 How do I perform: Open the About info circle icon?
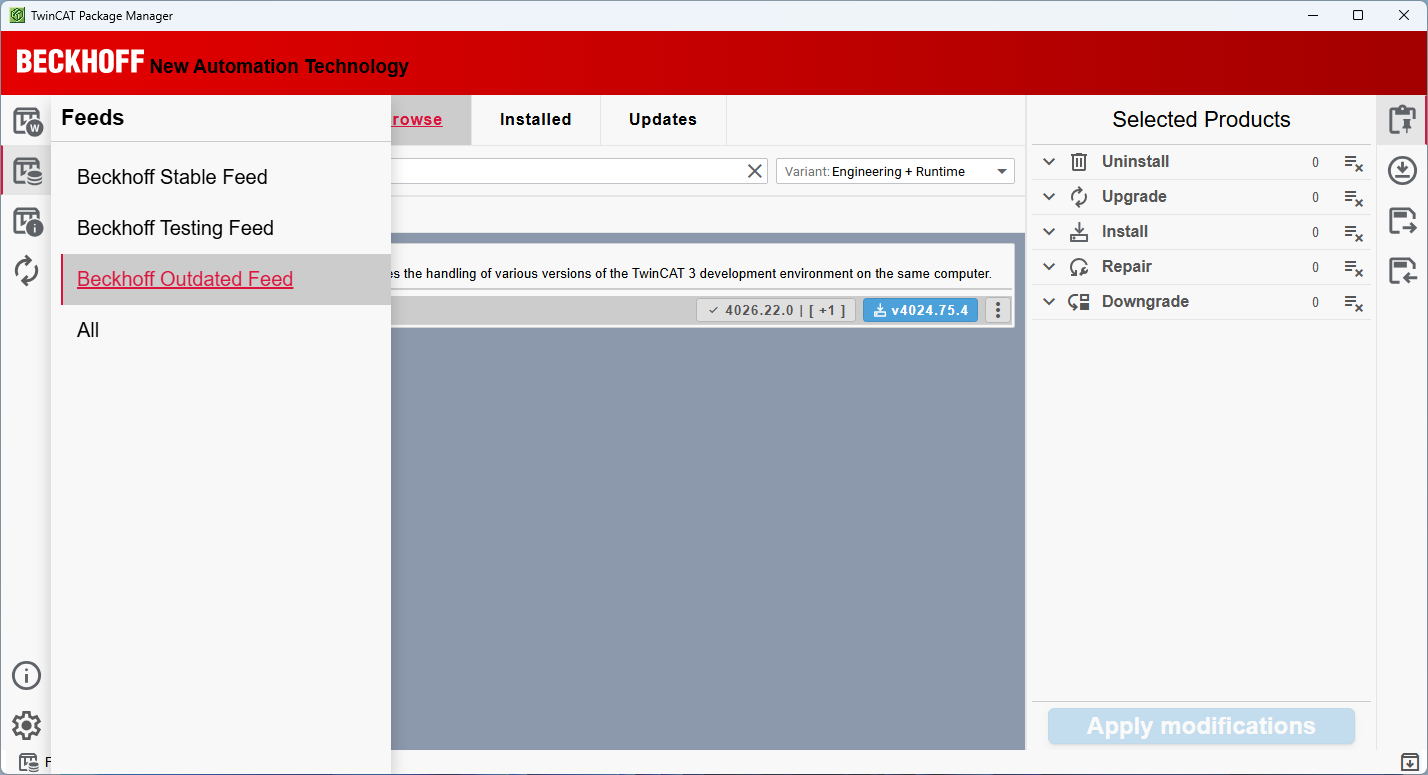[x=26, y=676]
